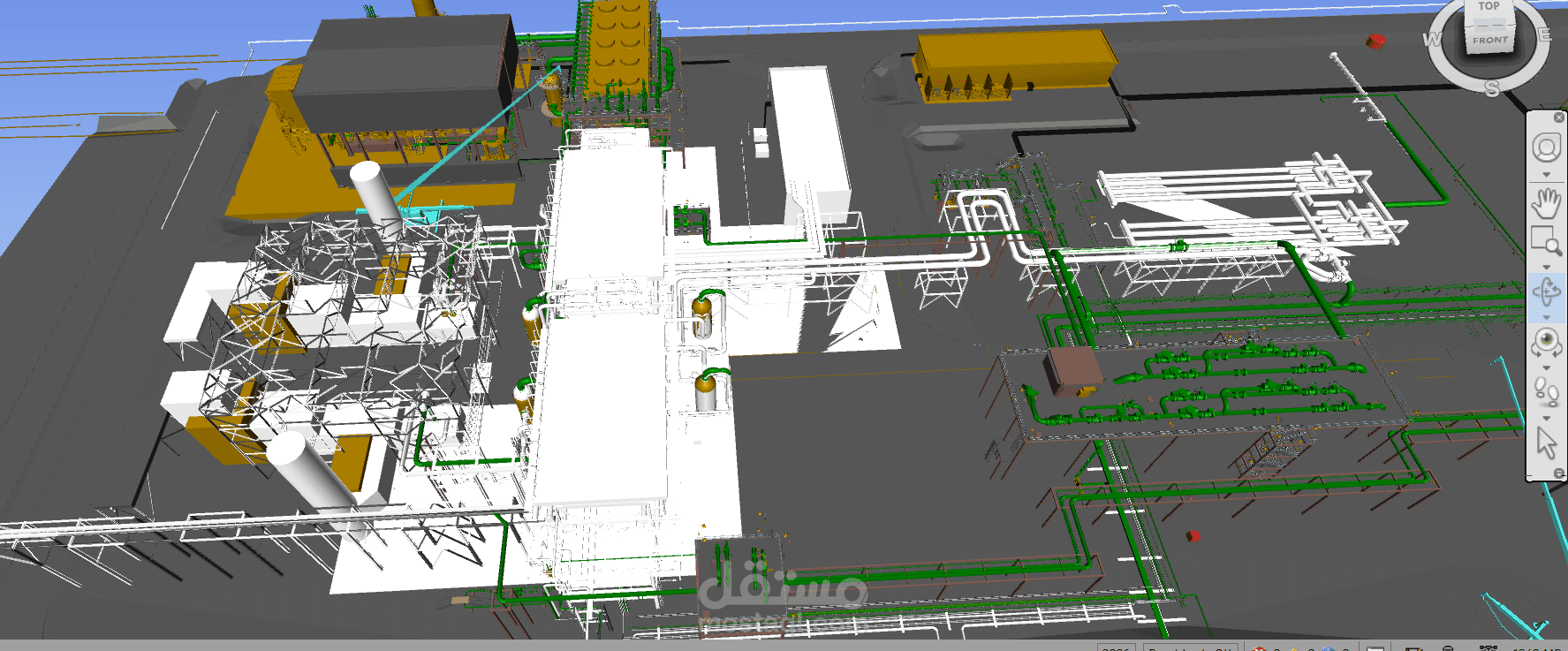Click the W compass direction on ViewCube ring

tap(1432, 39)
